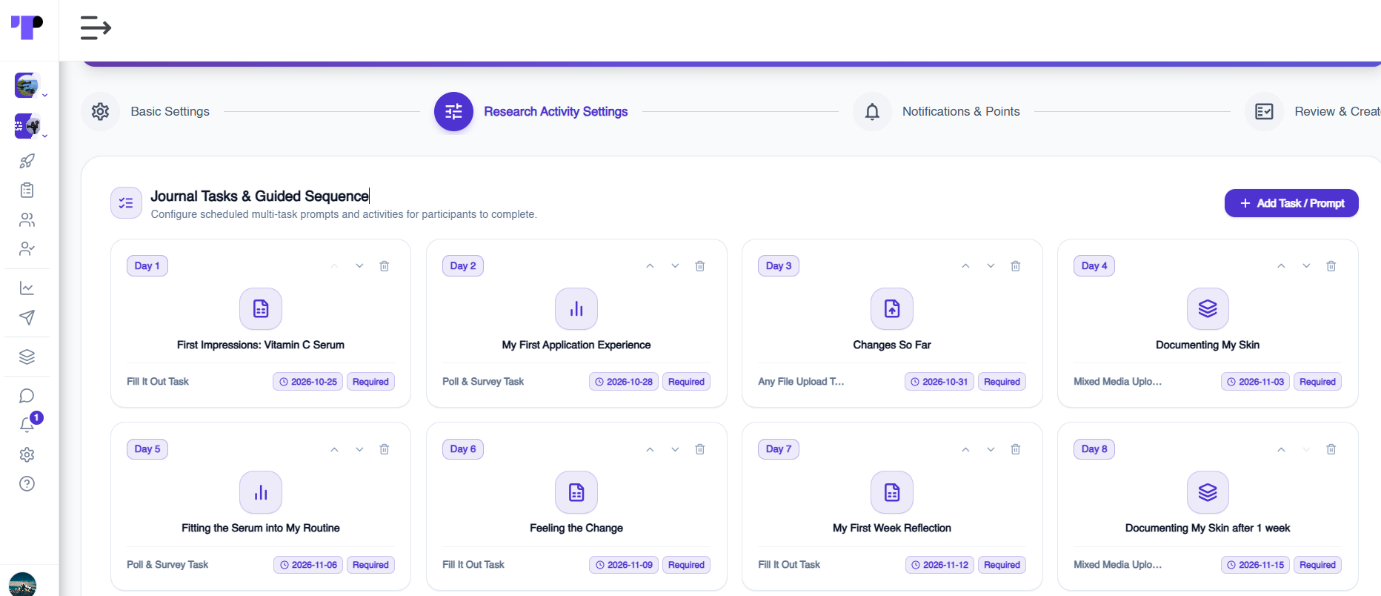Open the help question mark icon in the sidebar
The height and width of the screenshot is (596, 1381).
point(27,484)
